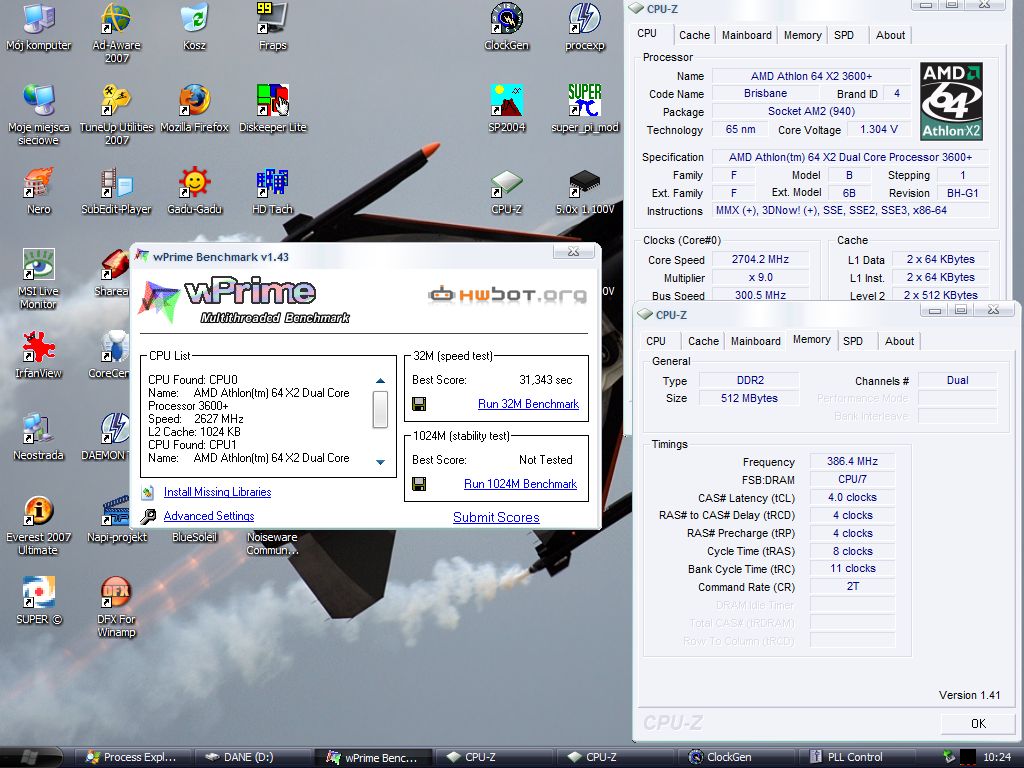The height and width of the screenshot is (768, 1024).
Task: Click Run 1024M Benchmark link
Action: 520,484
